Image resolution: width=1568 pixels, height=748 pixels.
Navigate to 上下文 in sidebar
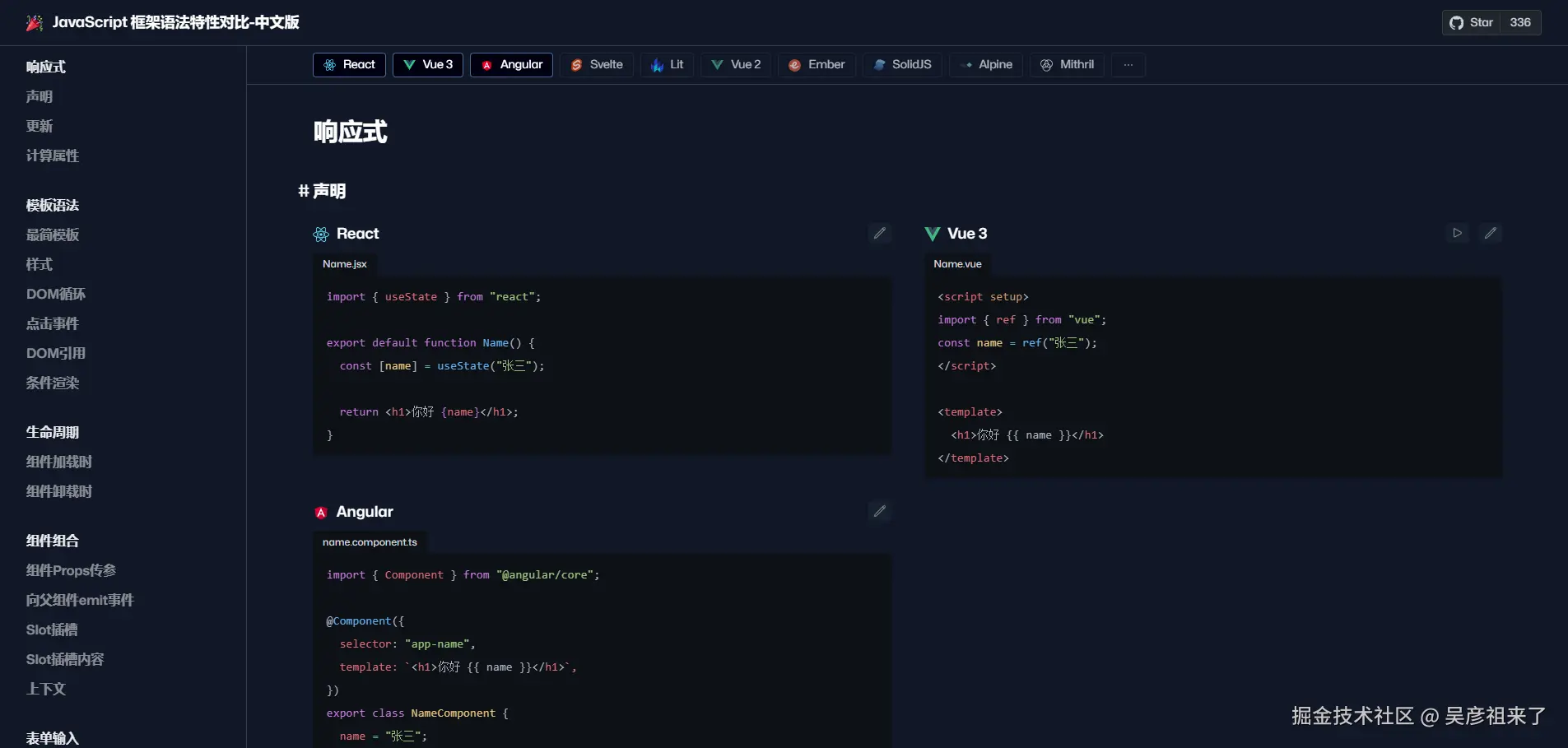coord(46,689)
